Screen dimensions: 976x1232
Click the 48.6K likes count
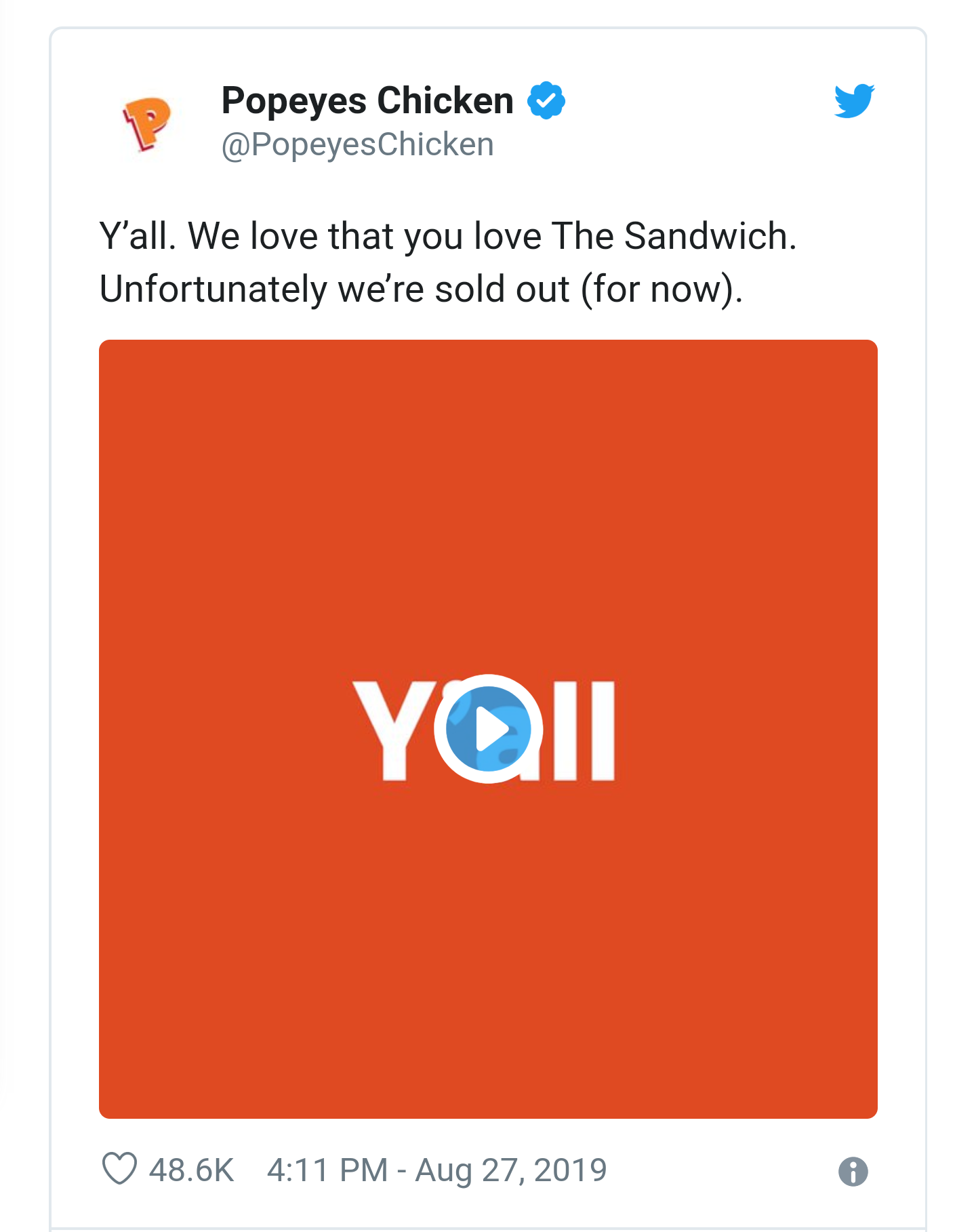click(192, 1170)
